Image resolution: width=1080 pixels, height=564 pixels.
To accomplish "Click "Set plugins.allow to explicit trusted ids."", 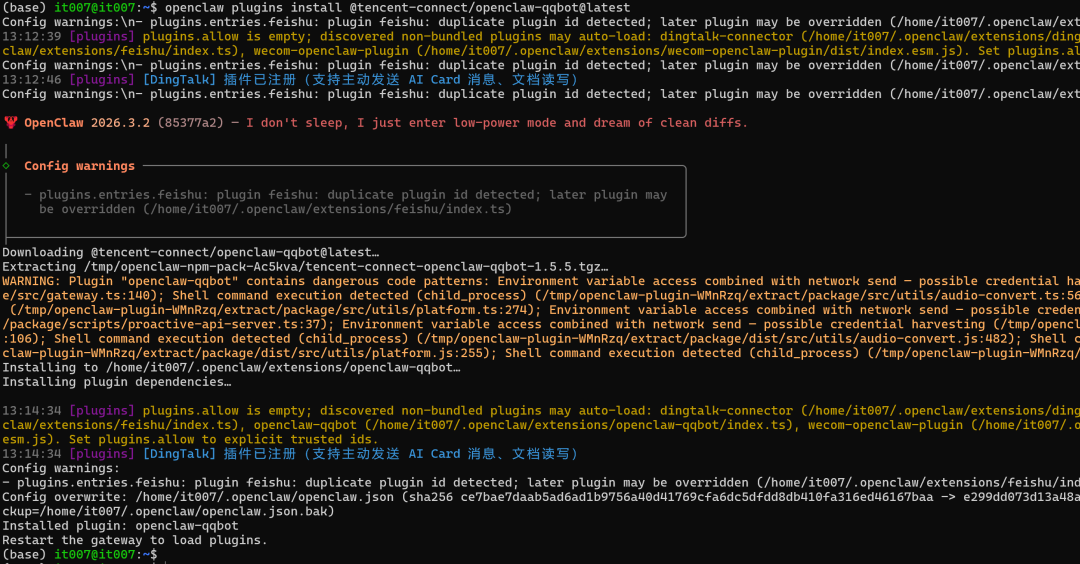I will point(224,439).
